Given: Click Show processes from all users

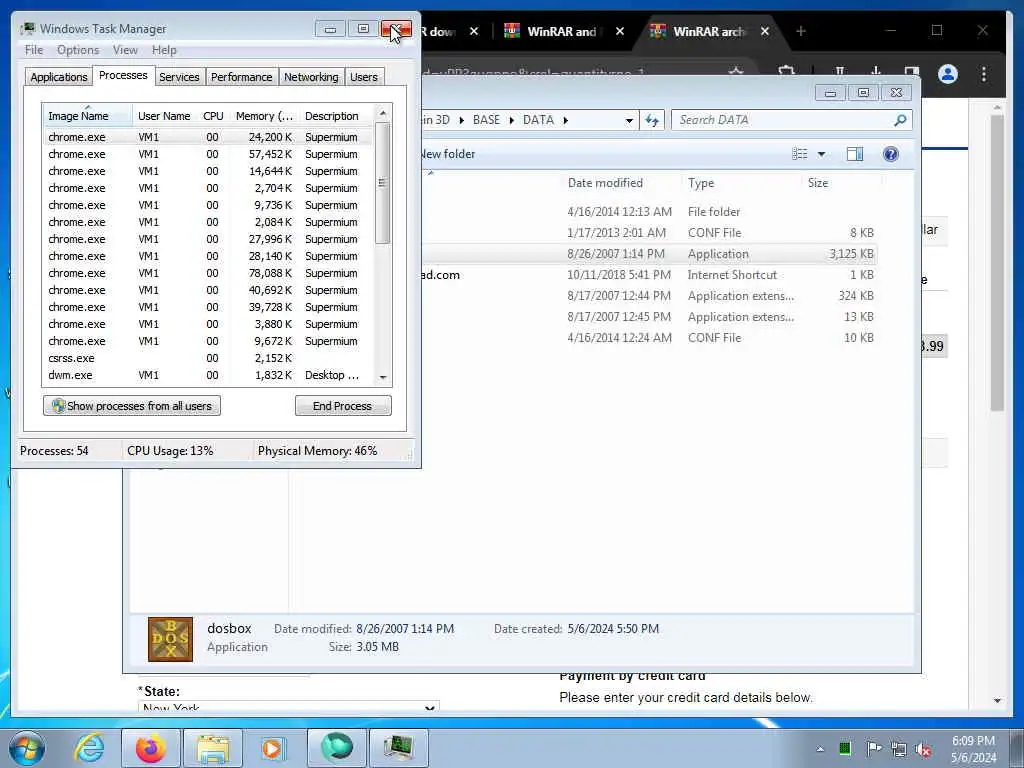Looking at the screenshot, I should (132, 406).
